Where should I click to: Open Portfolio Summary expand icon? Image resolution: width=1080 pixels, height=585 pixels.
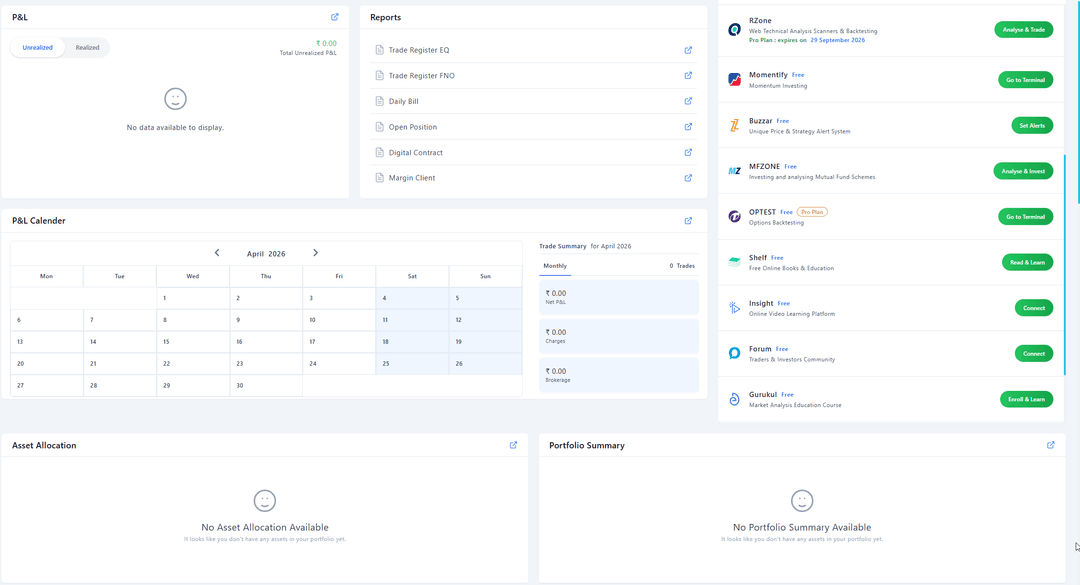[1051, 445]
